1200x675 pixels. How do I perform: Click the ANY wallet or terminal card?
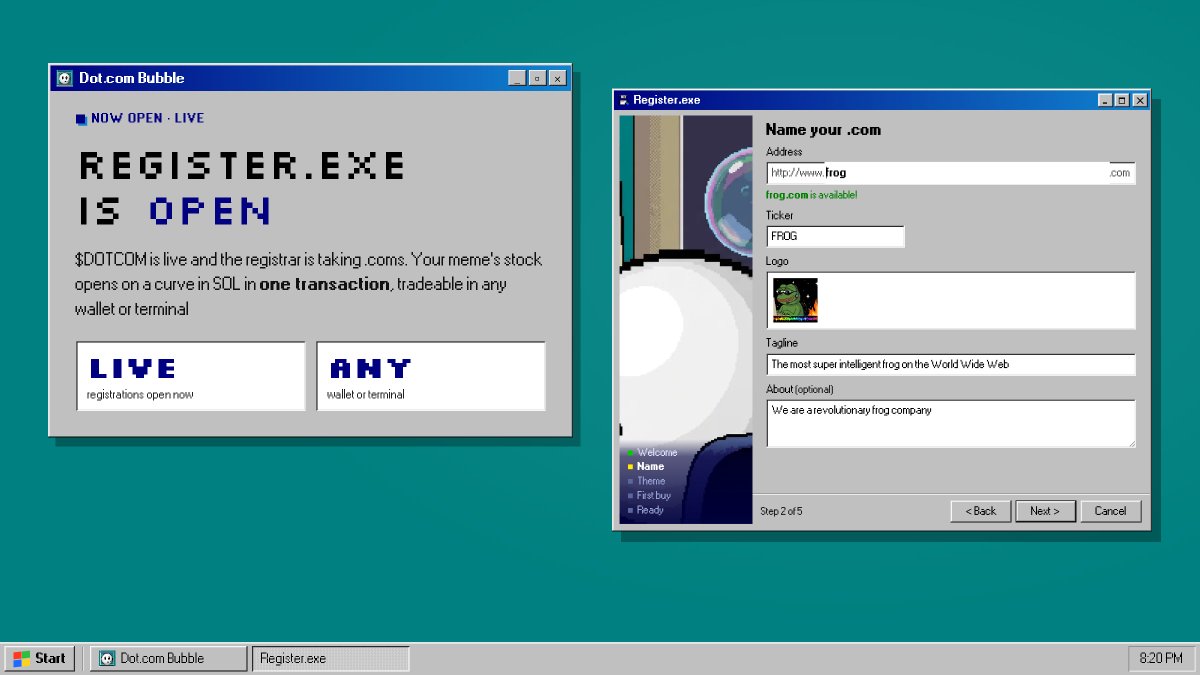pos(431,376)
